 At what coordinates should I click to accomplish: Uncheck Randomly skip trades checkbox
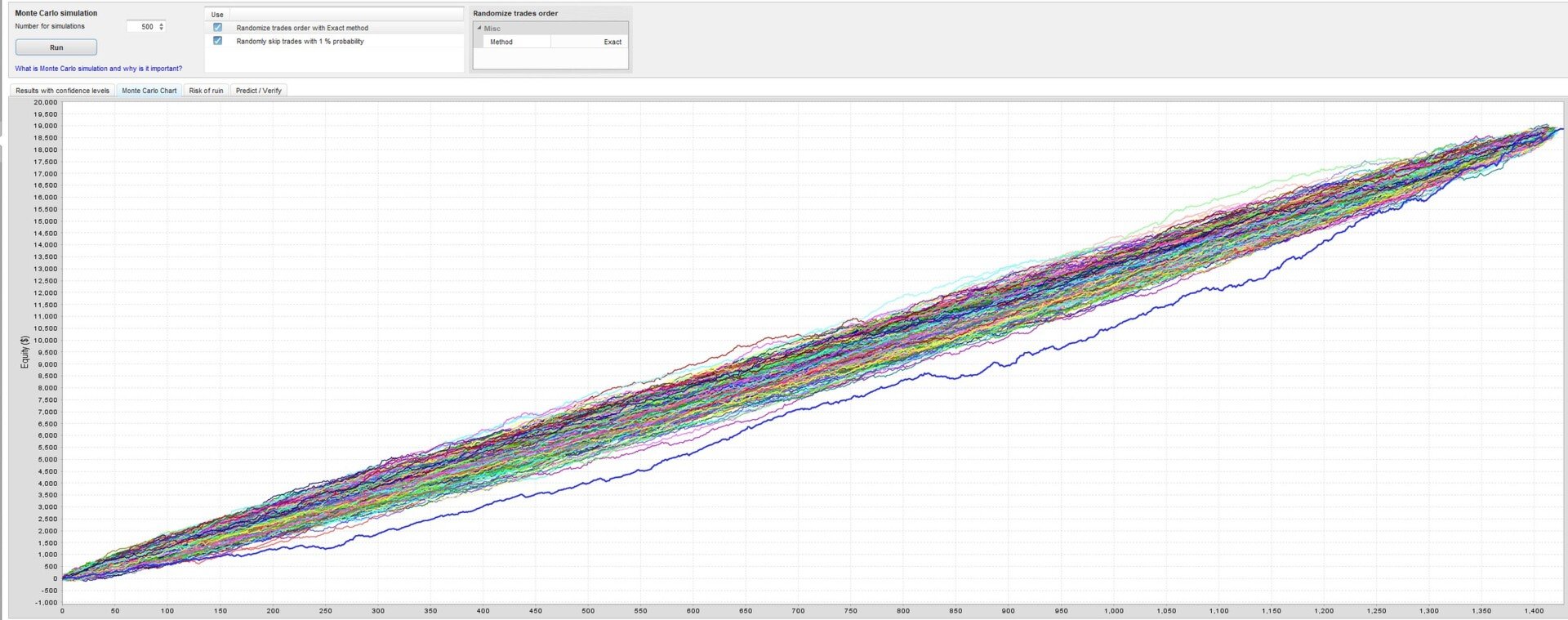(217, 41)
